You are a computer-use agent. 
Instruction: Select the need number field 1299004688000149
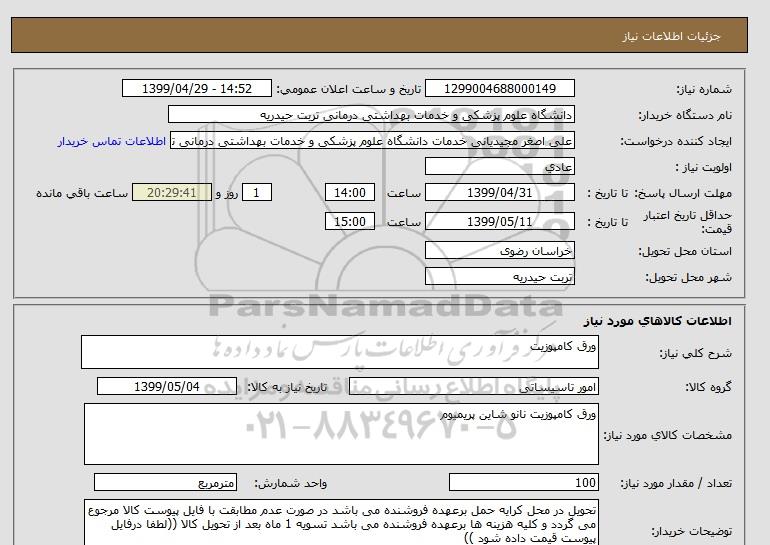tap(499, 88)
